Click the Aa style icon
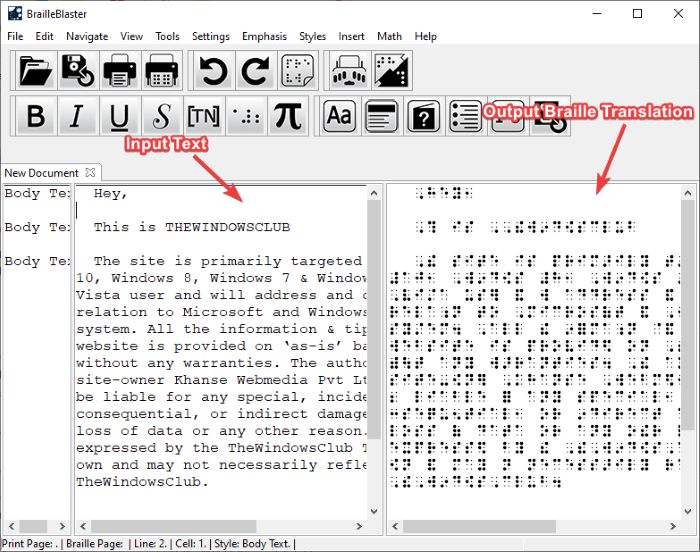The image size is (700, 552). tap(339, 116)
